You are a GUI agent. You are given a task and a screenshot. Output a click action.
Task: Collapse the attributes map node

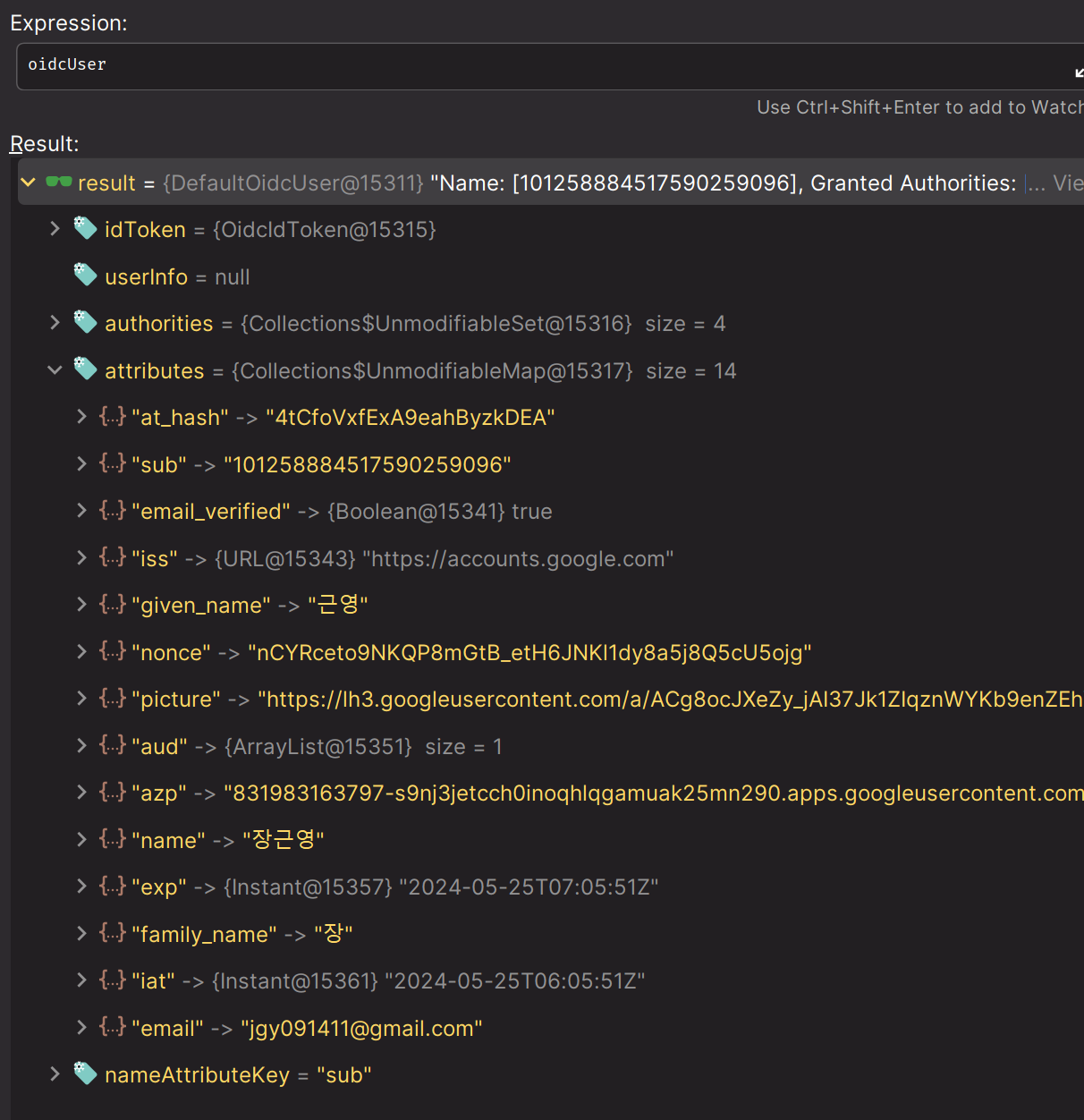click(55, 369)
